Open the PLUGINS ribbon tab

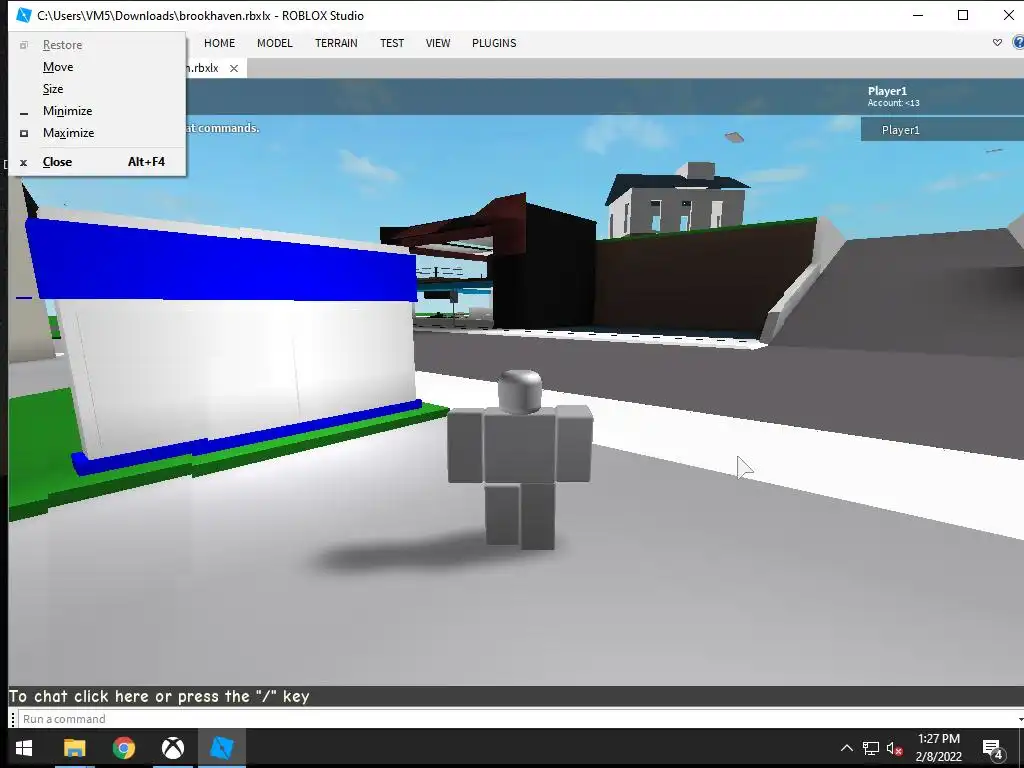click(494, 43)
